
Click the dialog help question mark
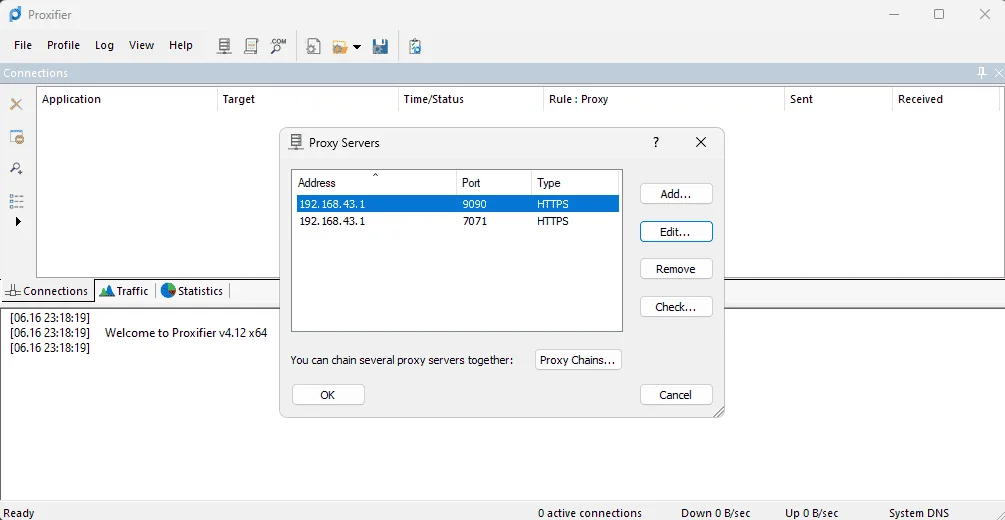pos(656,142)
